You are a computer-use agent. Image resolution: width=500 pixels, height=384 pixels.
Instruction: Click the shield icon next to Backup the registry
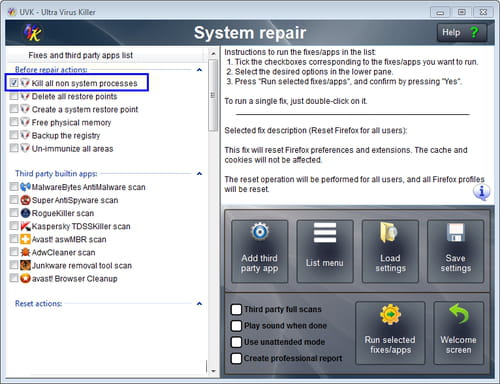tap(25, 135)
